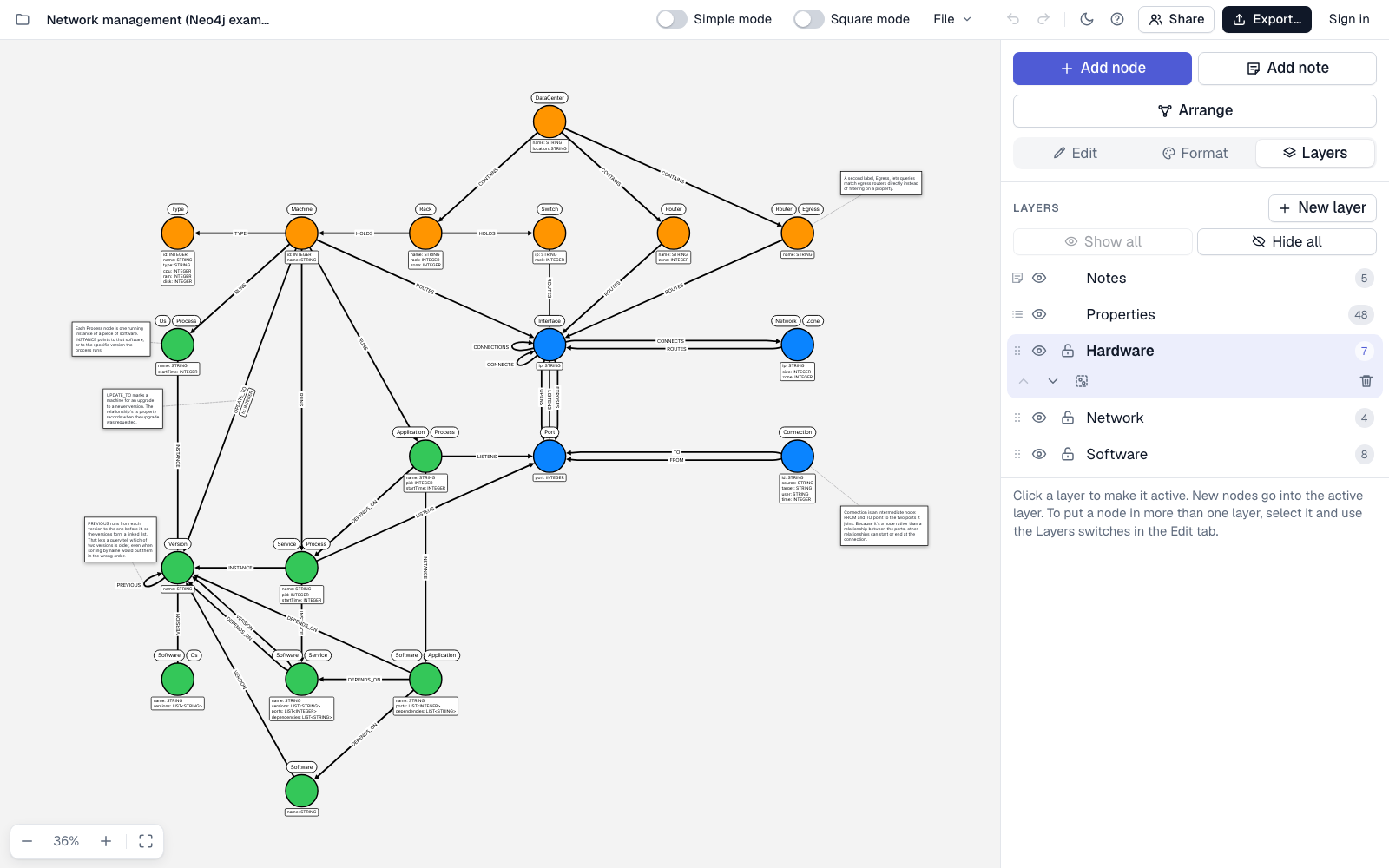Screen dimensions: 1389x868
Task: Fit the diagram to screen
Action: (x=146, y=841)
